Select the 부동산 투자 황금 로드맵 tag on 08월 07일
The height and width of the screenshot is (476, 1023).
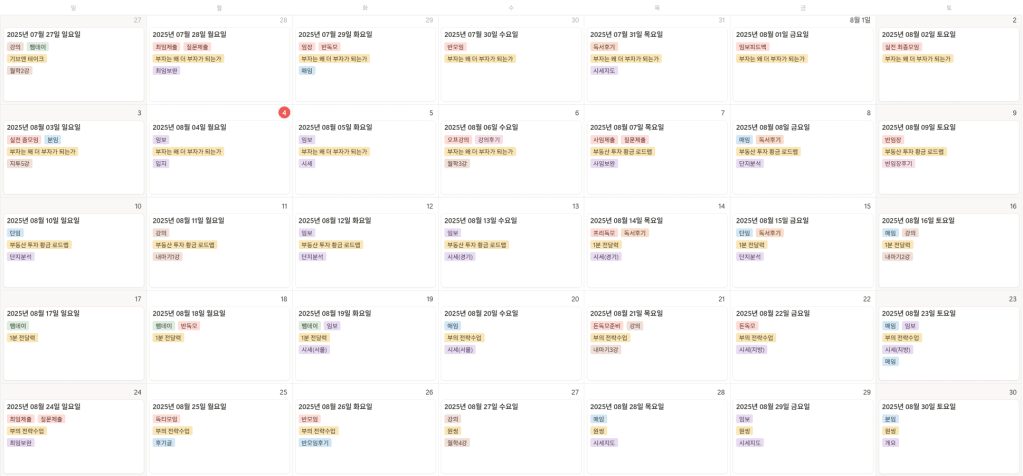point(622,152)
